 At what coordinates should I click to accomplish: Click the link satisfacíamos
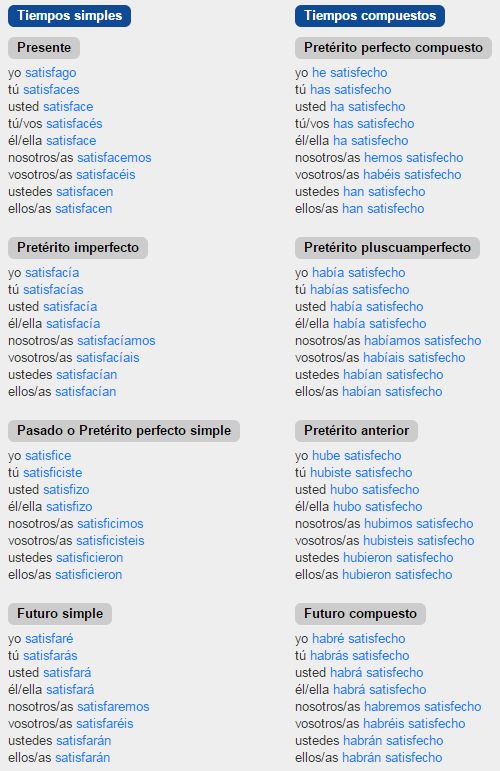(x=116, y=341)
